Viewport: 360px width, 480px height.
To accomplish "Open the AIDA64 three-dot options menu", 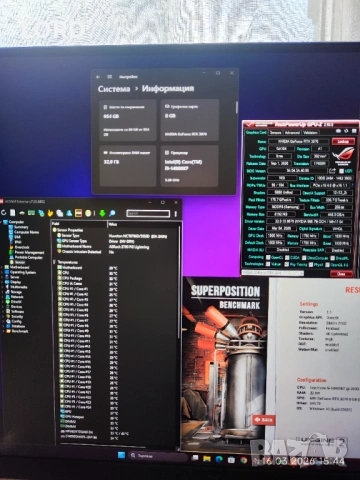I will coord(176,213).
